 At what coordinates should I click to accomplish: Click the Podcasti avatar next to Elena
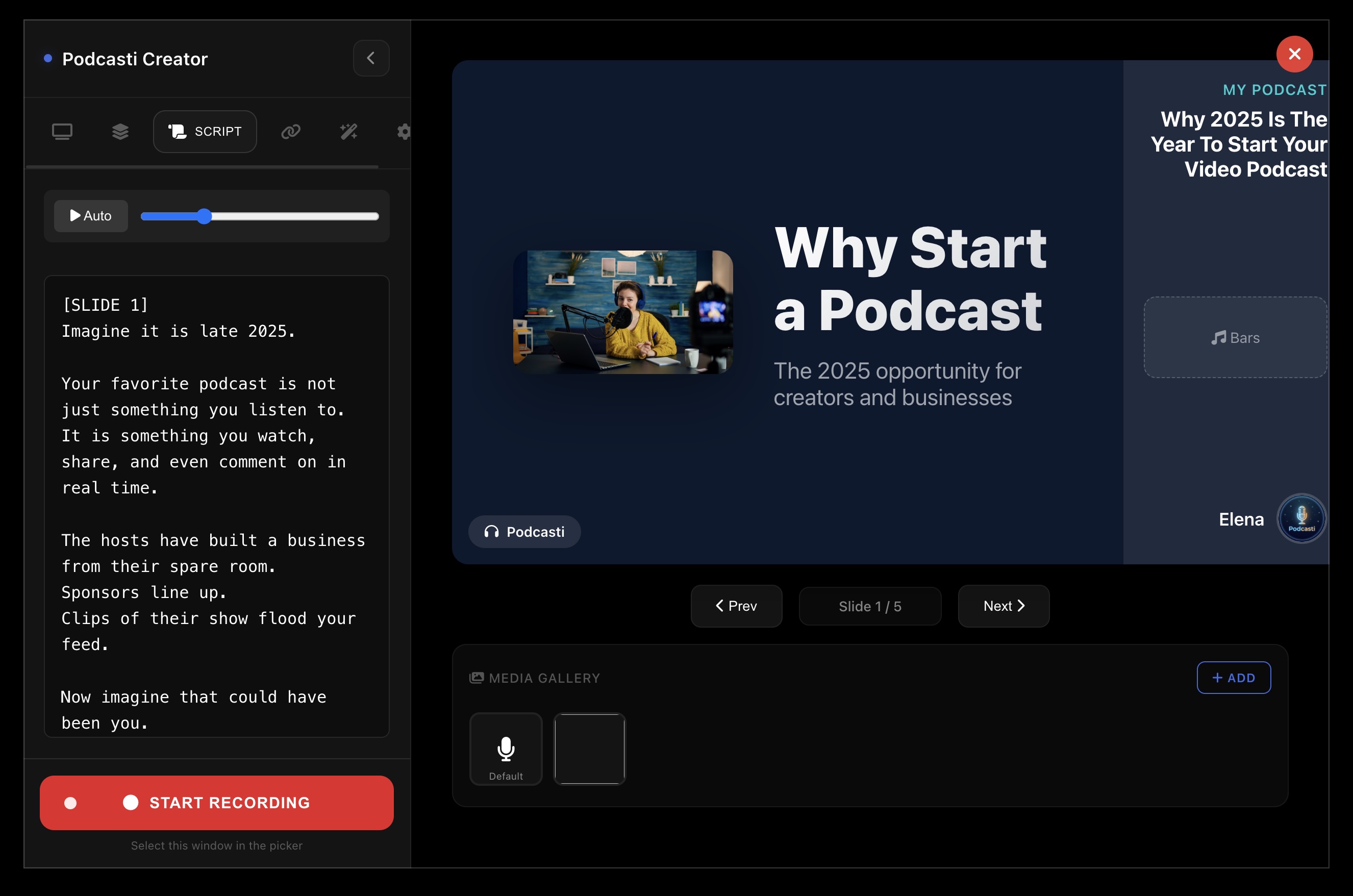point(1301,518)
